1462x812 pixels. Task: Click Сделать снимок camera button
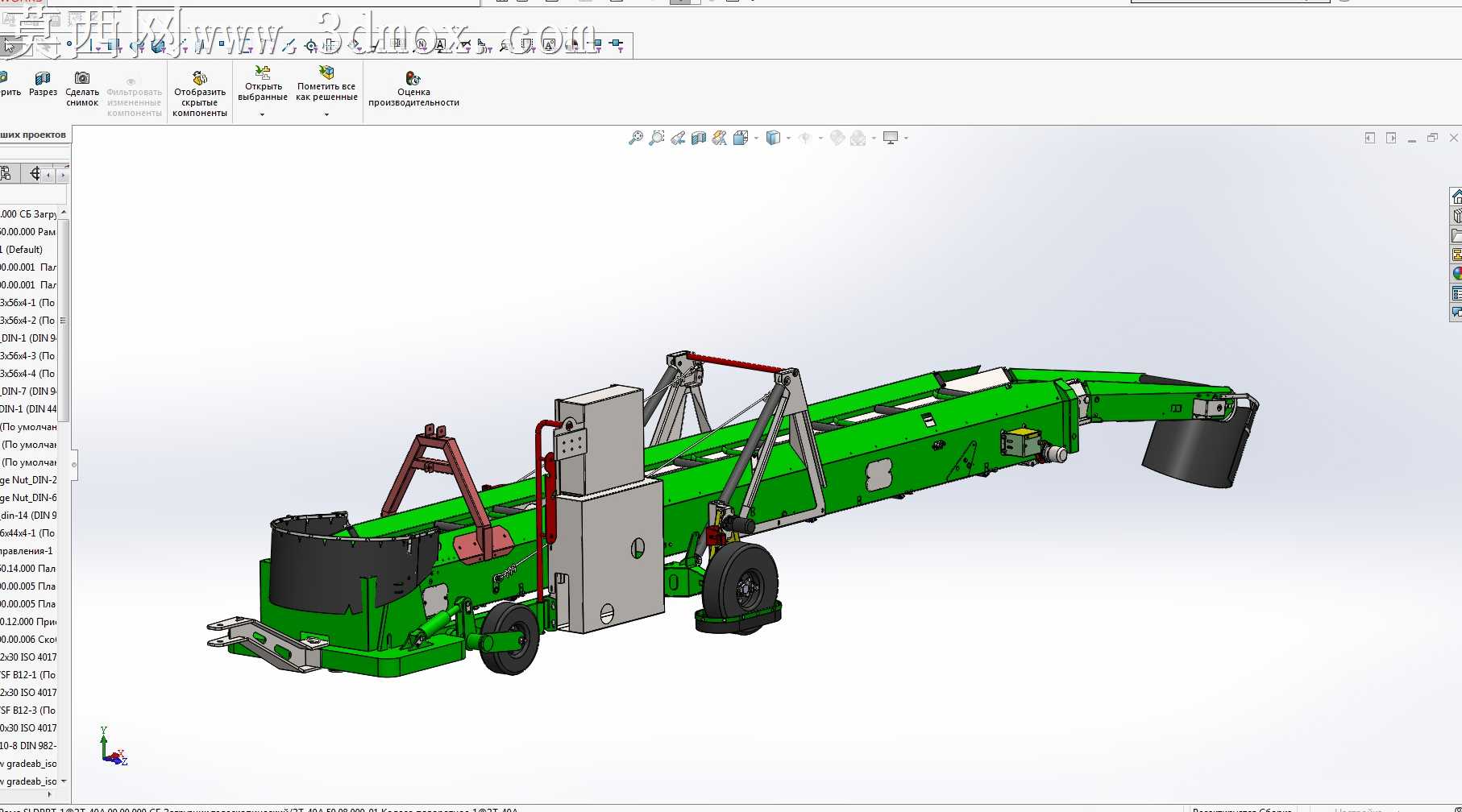[82, 89]
